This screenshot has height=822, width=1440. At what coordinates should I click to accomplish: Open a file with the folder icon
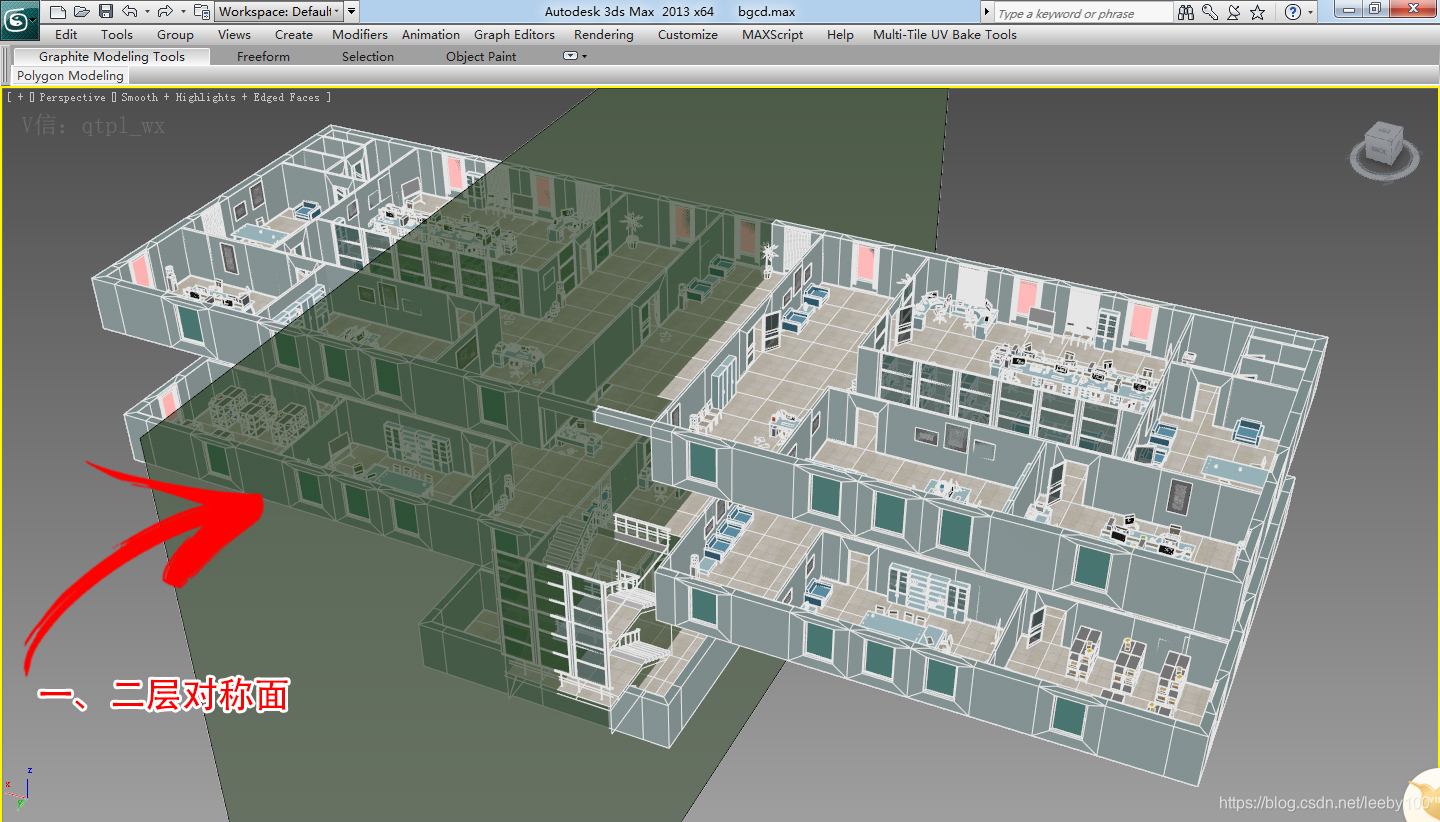click(x=82, y=12)
